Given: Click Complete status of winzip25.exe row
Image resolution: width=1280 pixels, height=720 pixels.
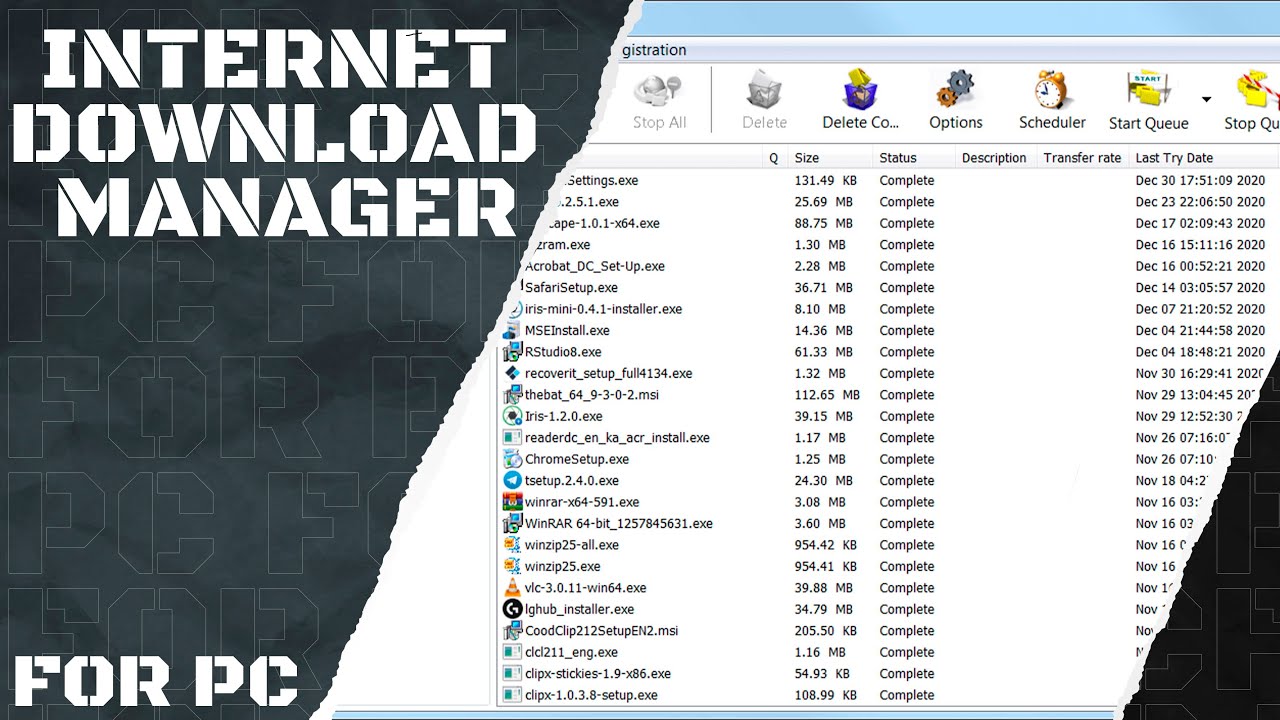Looking at the screenshot, I should pyautogui.click(x=907, y=566).
